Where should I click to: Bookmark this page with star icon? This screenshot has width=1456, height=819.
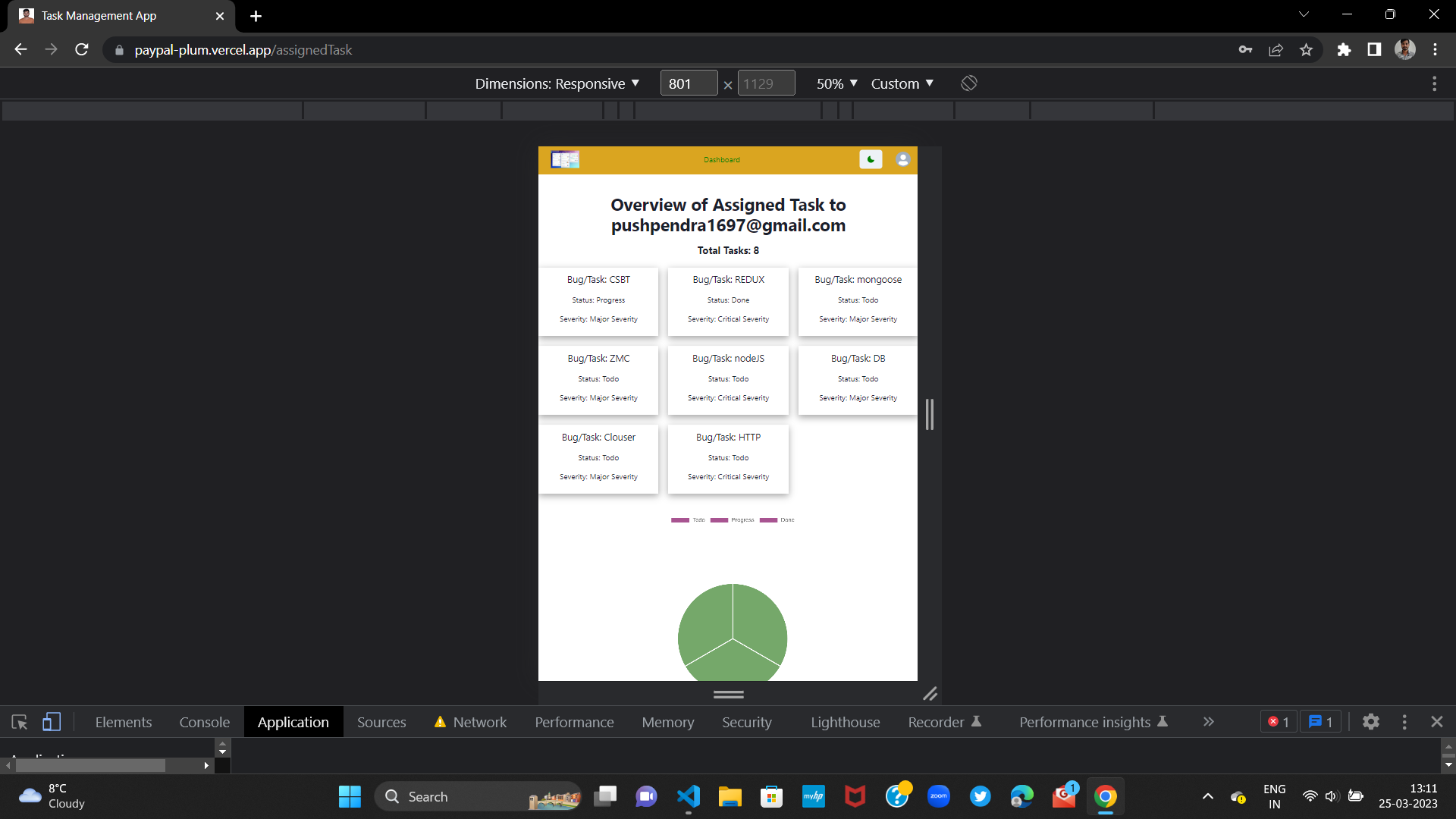(x=1306, y=50)
